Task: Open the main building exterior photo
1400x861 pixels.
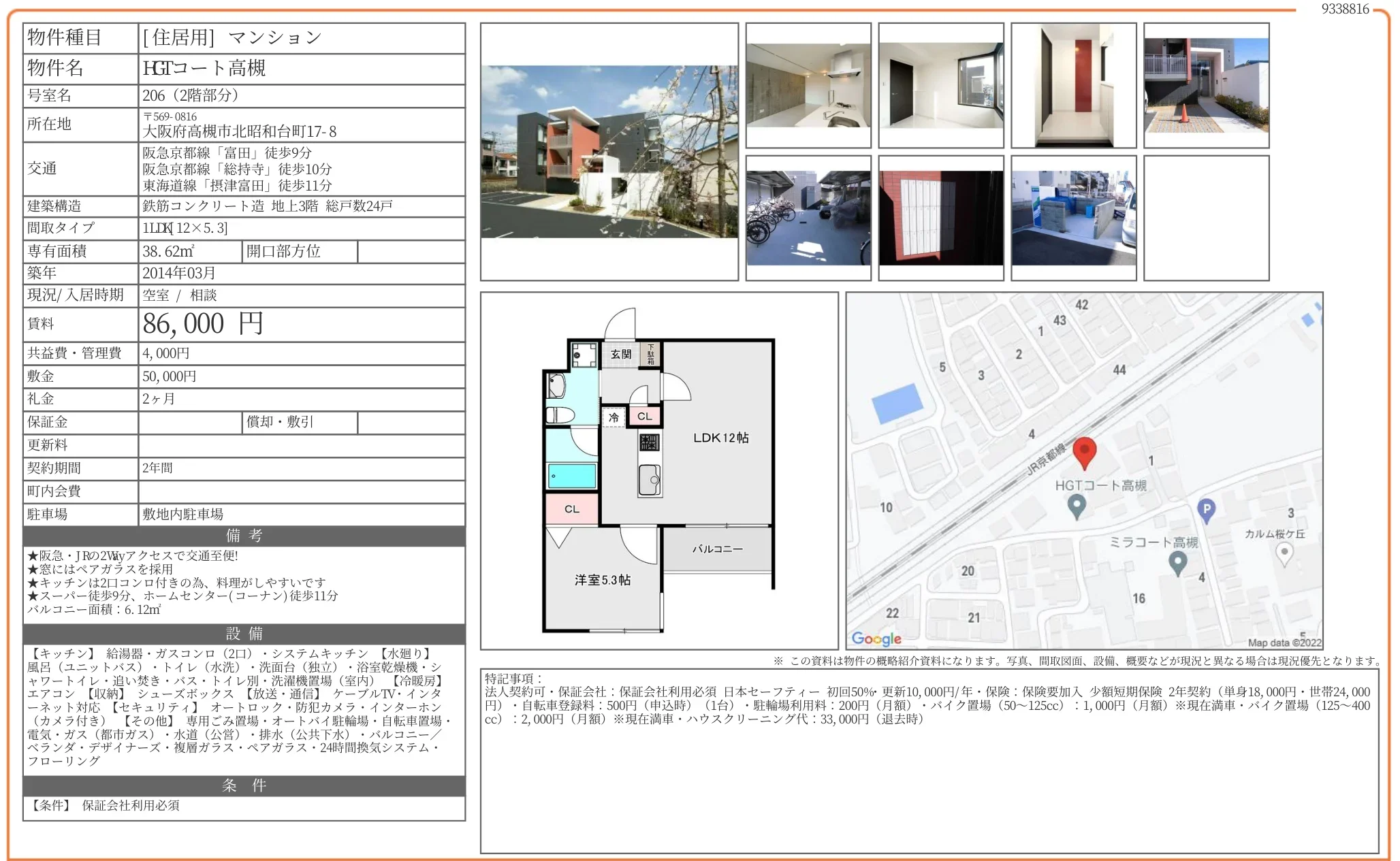Action: pos(609,152)
